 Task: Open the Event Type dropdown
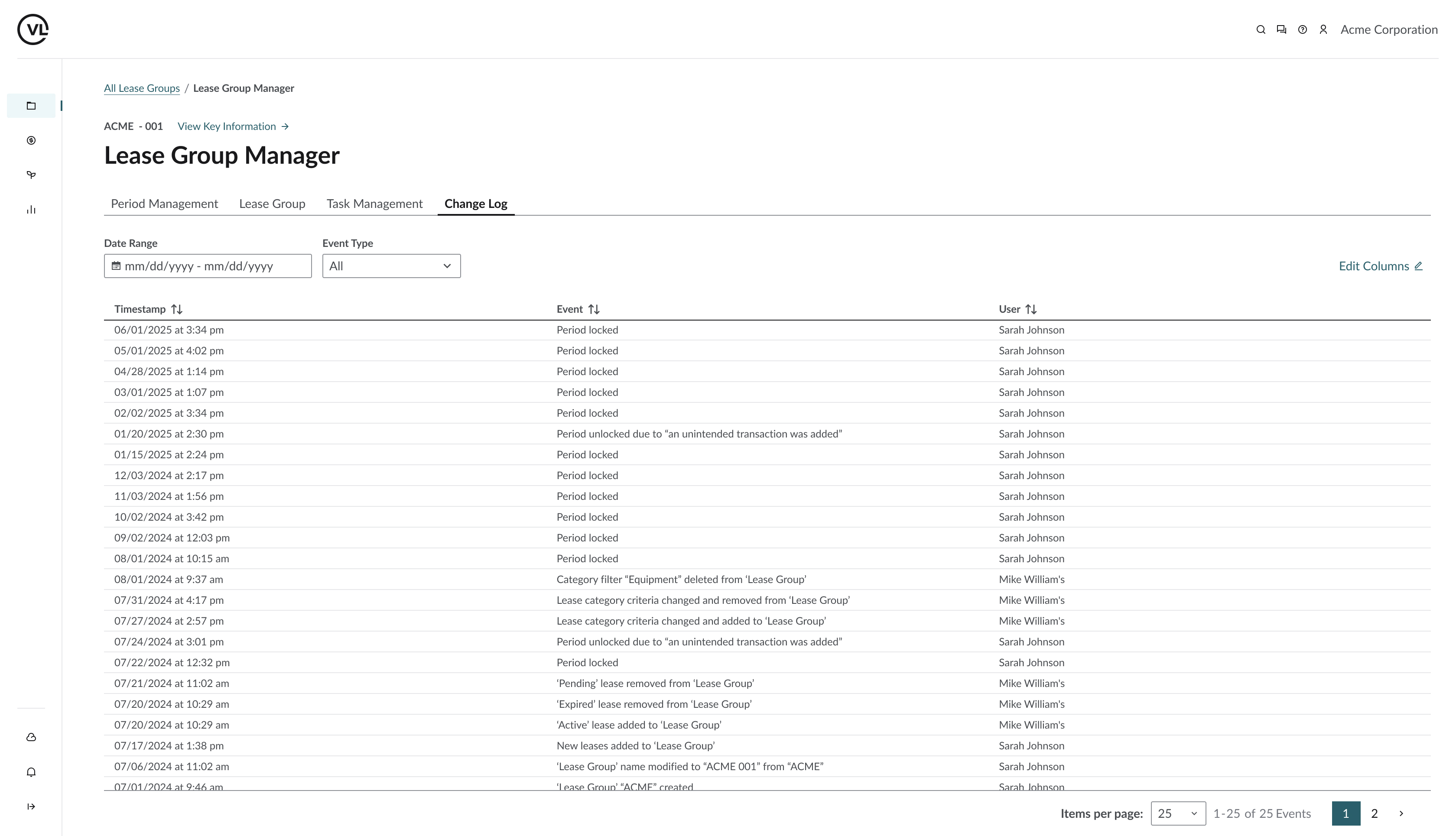[391, 266]
